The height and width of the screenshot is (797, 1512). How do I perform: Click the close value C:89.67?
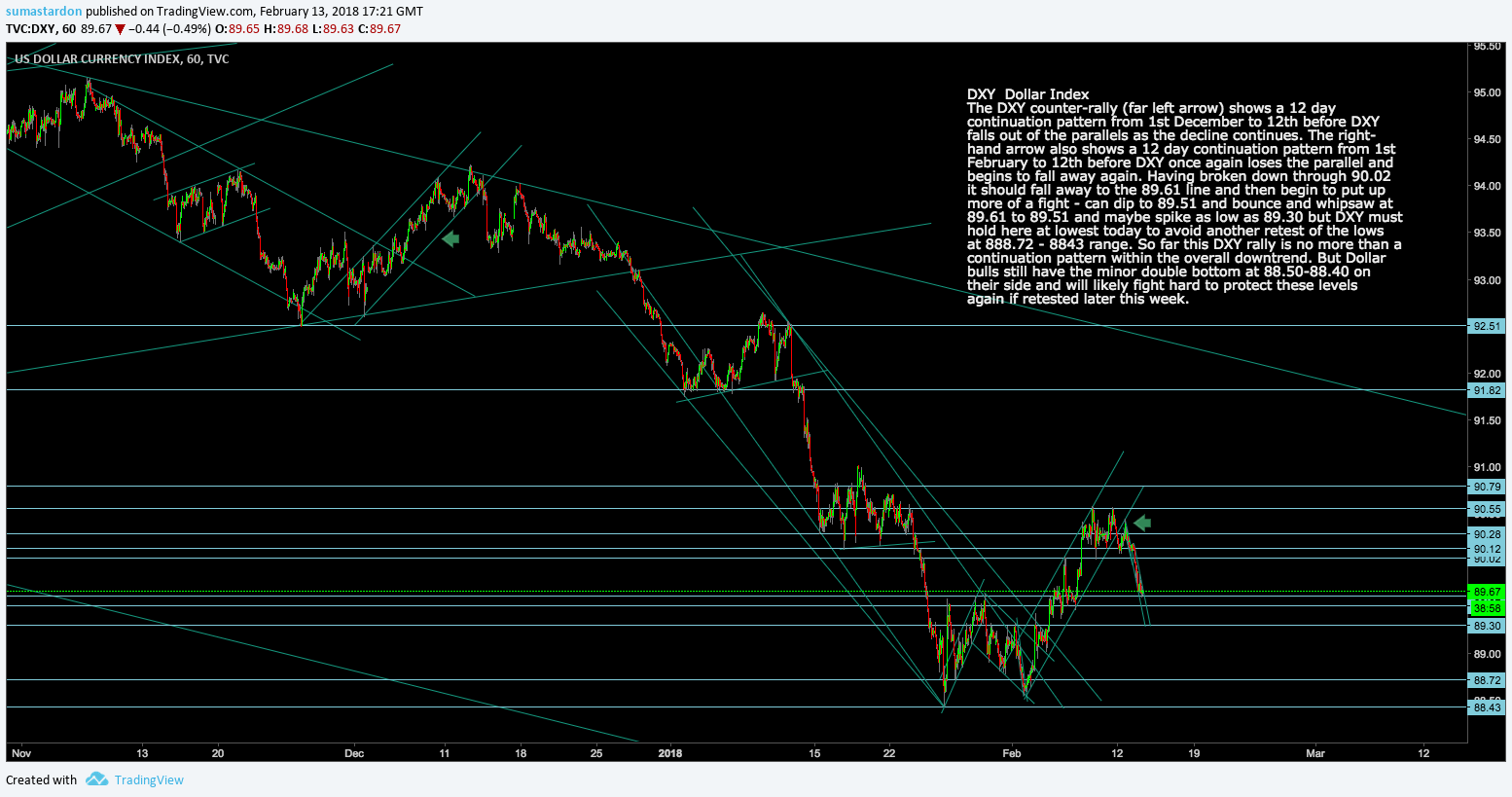click(379, 29)
